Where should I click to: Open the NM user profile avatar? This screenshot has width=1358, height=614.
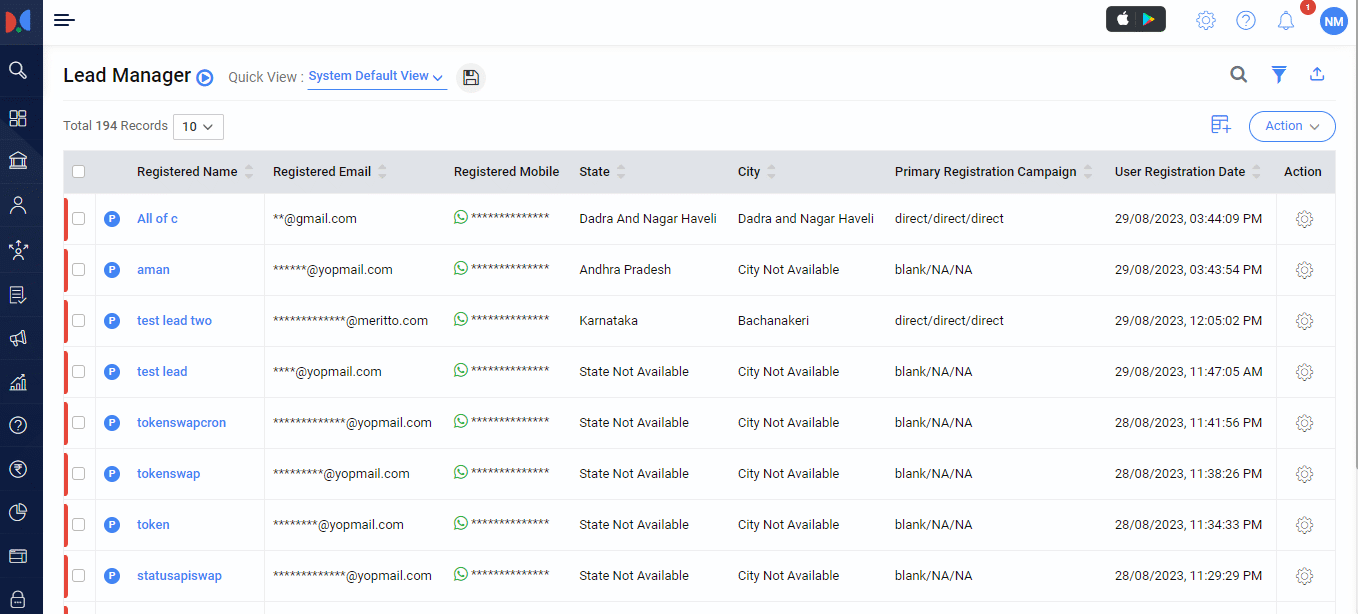click(x=1333, y=21)
